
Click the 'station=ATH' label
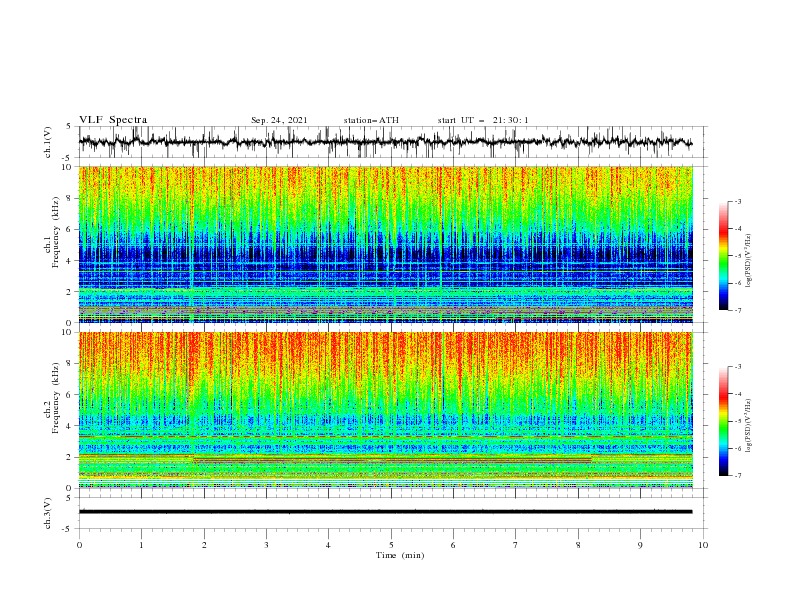pos(371,120)
